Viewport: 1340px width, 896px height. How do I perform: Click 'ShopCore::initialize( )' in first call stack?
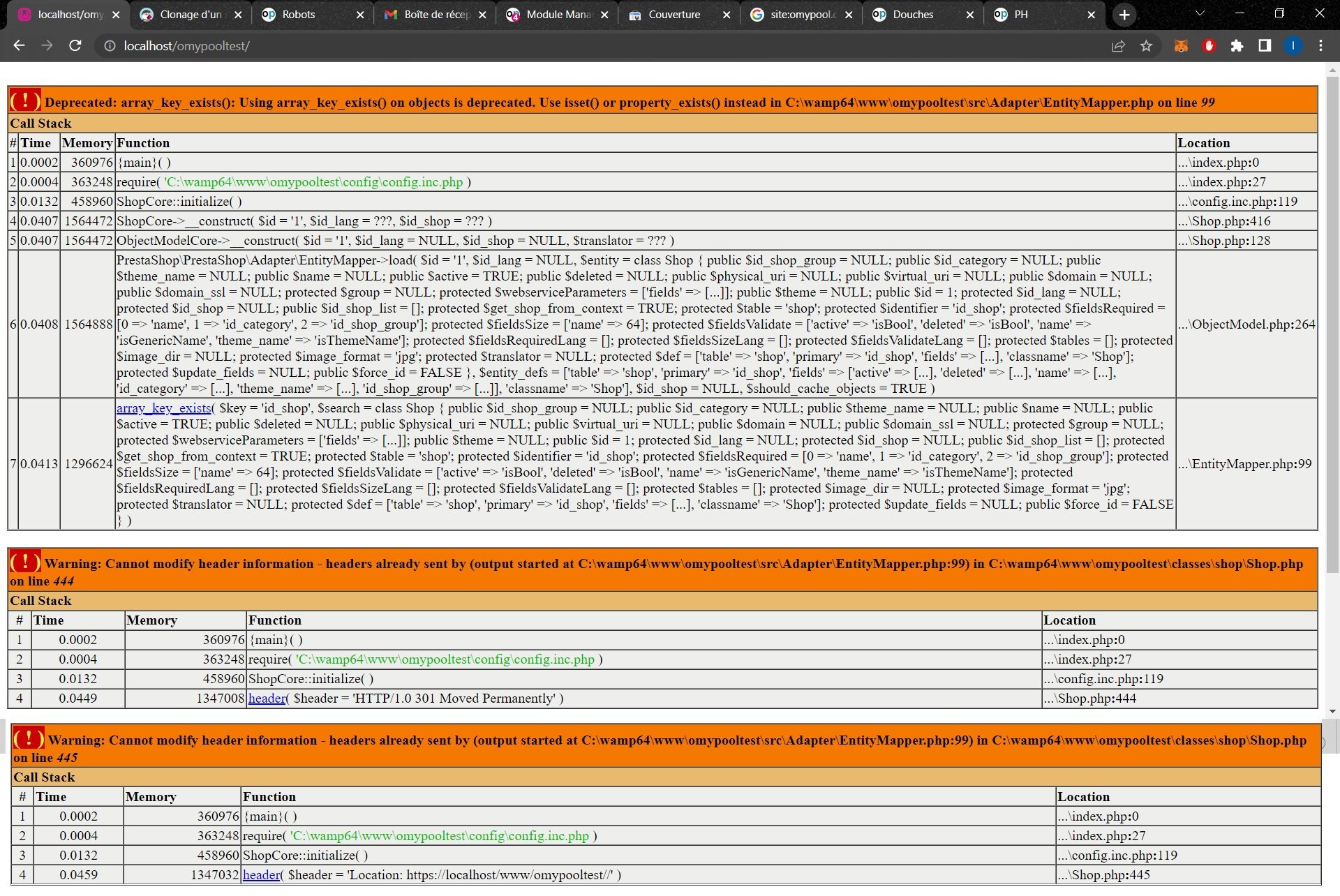[179, 202]
